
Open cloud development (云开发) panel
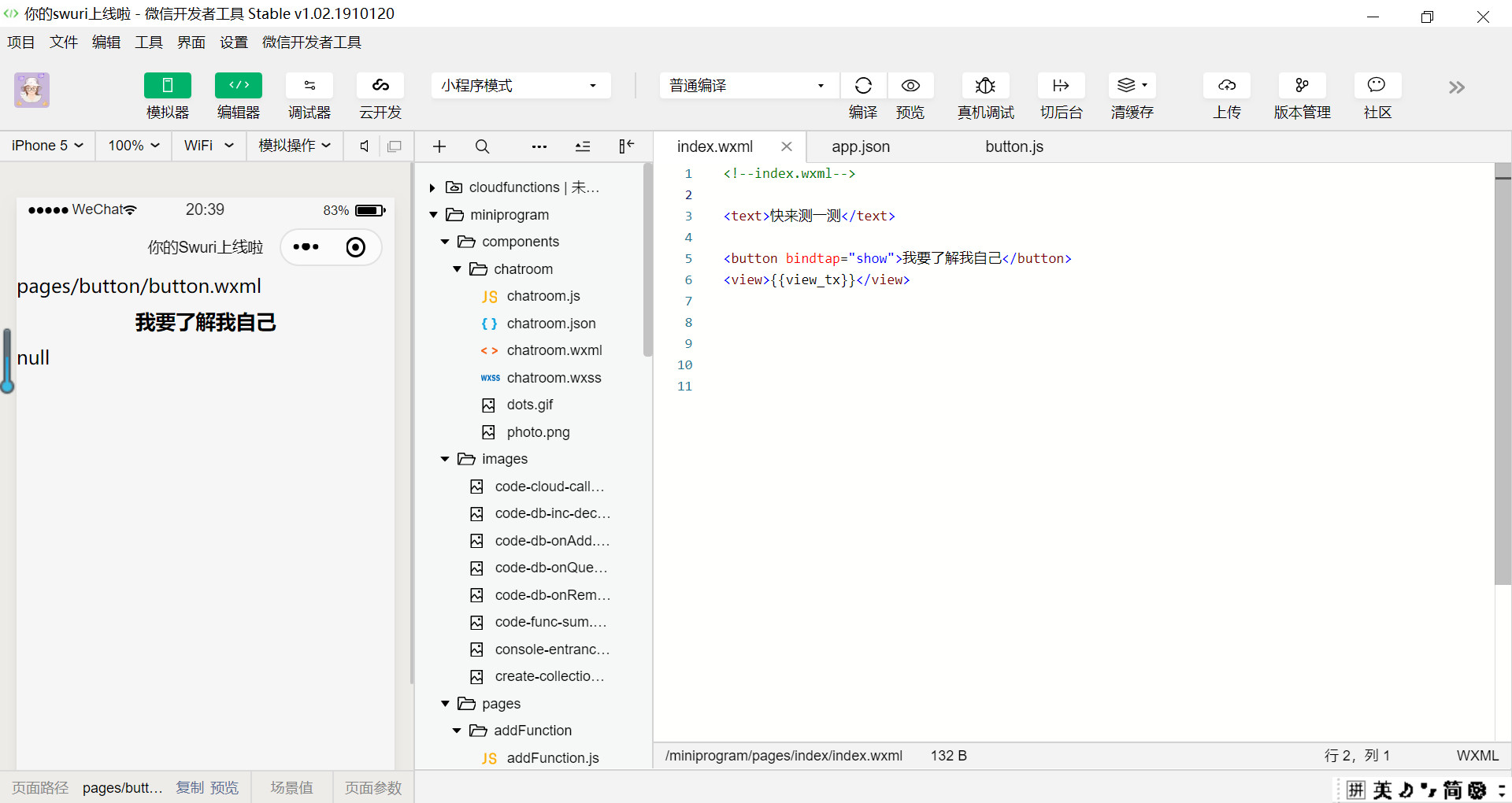380,86
